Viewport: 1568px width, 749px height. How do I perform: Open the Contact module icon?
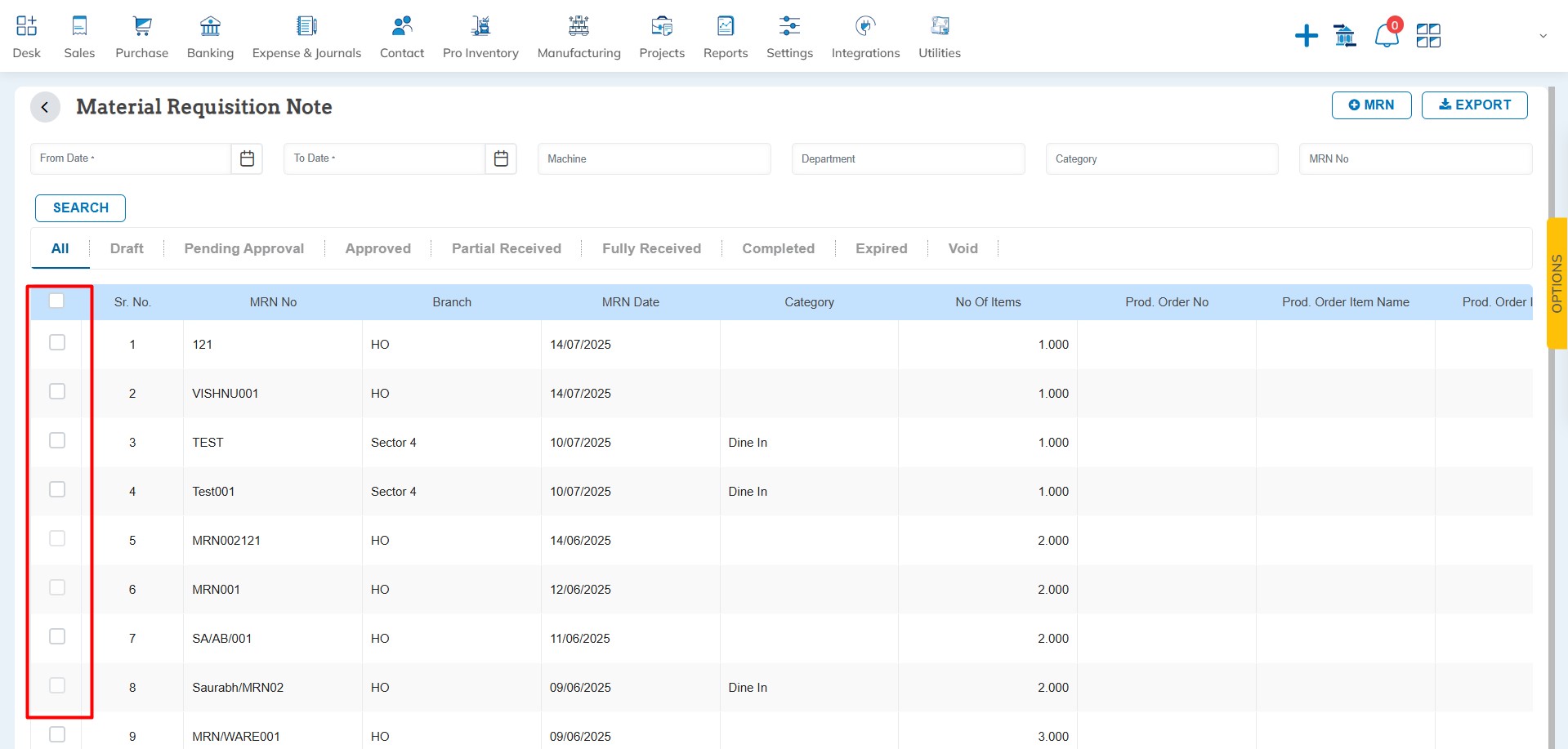(x=402, y=26)
